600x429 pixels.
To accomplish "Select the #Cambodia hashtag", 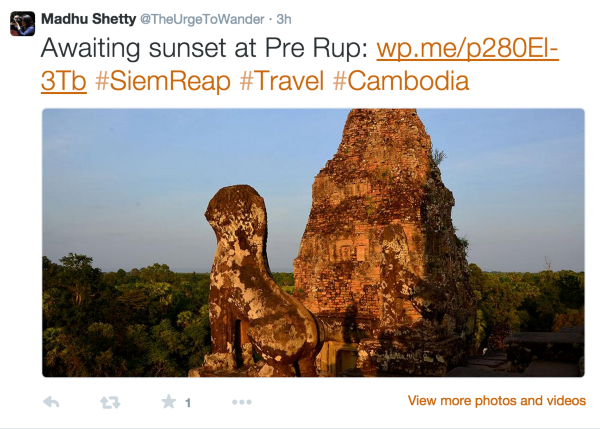I will [x=398, y=82].
